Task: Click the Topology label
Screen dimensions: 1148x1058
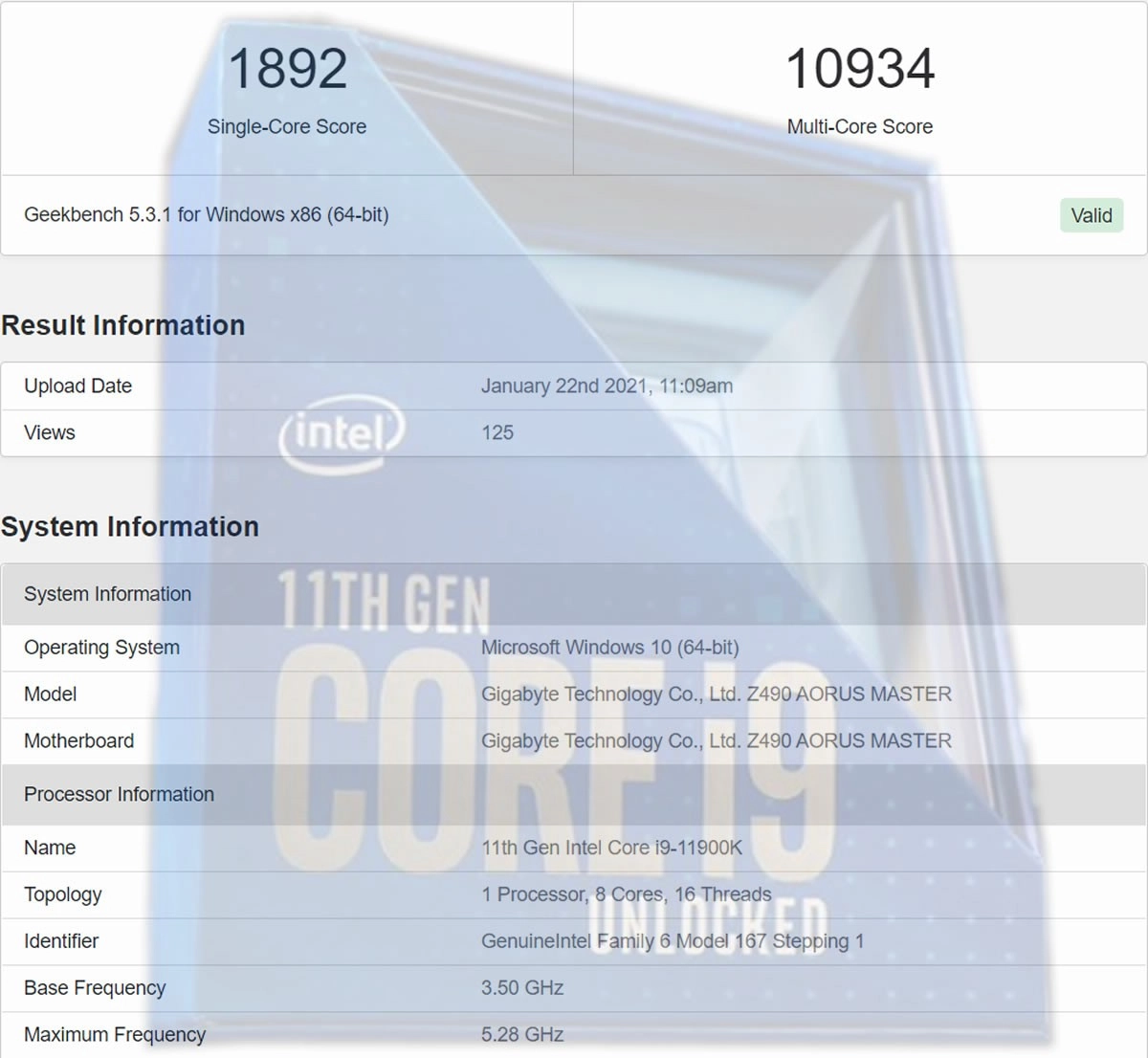Action: coord(62,894)
